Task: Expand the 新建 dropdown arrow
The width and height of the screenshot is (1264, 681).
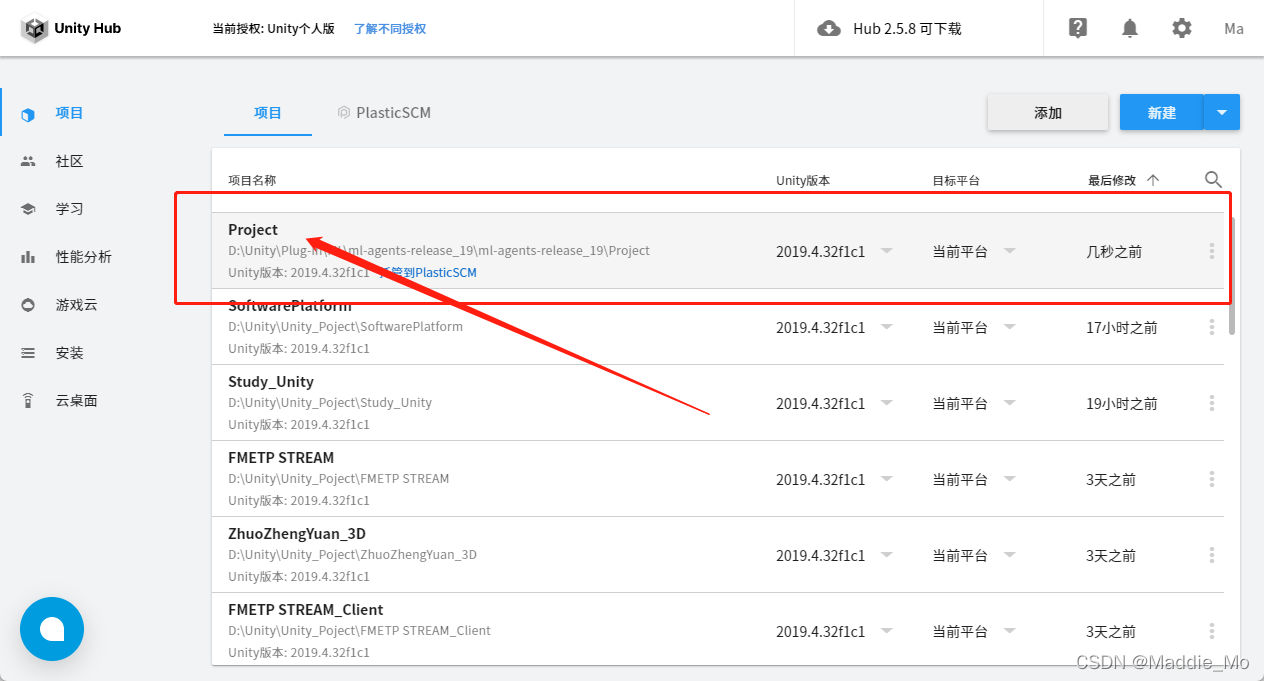Action: 1222,113
